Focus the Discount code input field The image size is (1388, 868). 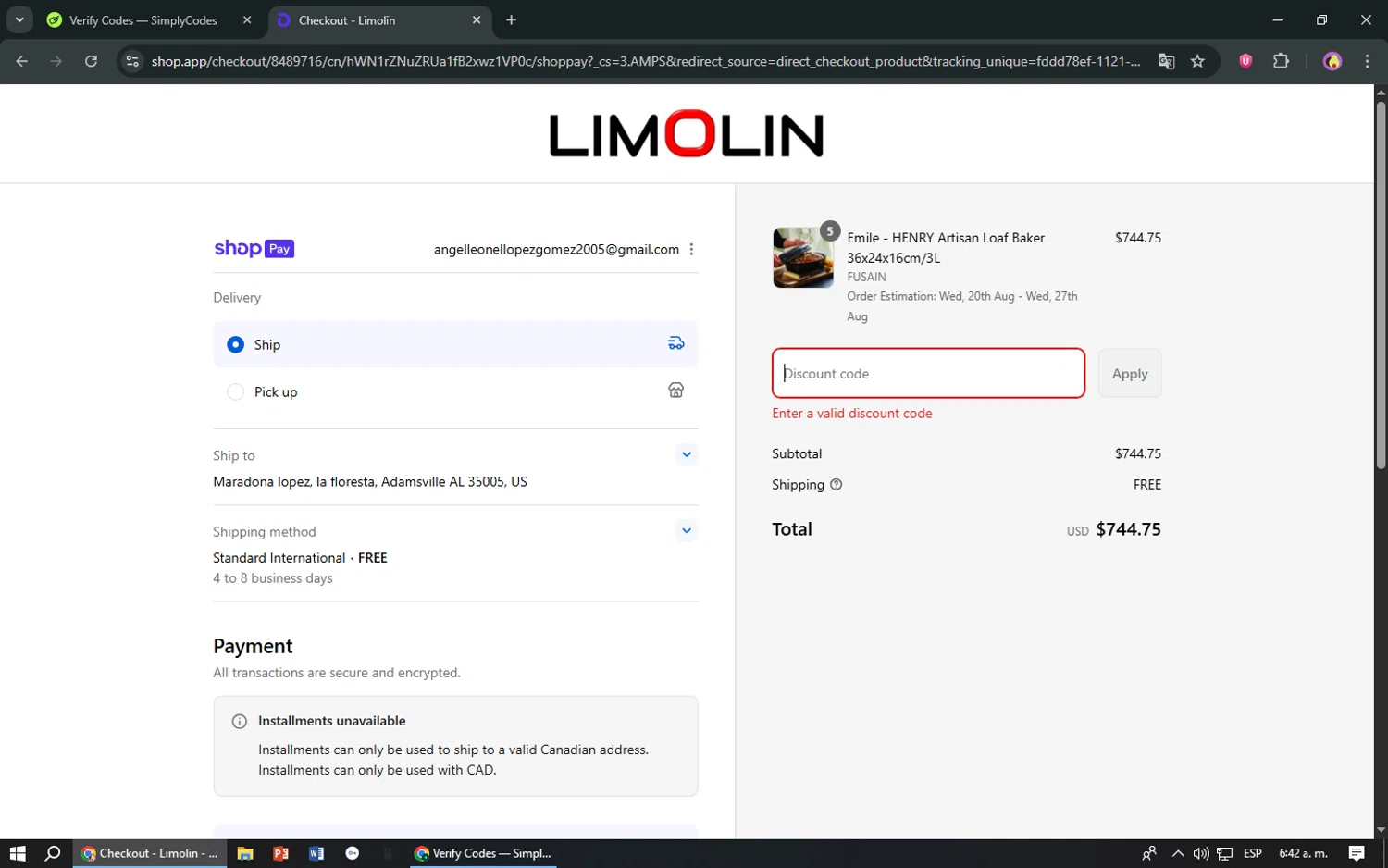pyautogui.click(x=928, y=374)
